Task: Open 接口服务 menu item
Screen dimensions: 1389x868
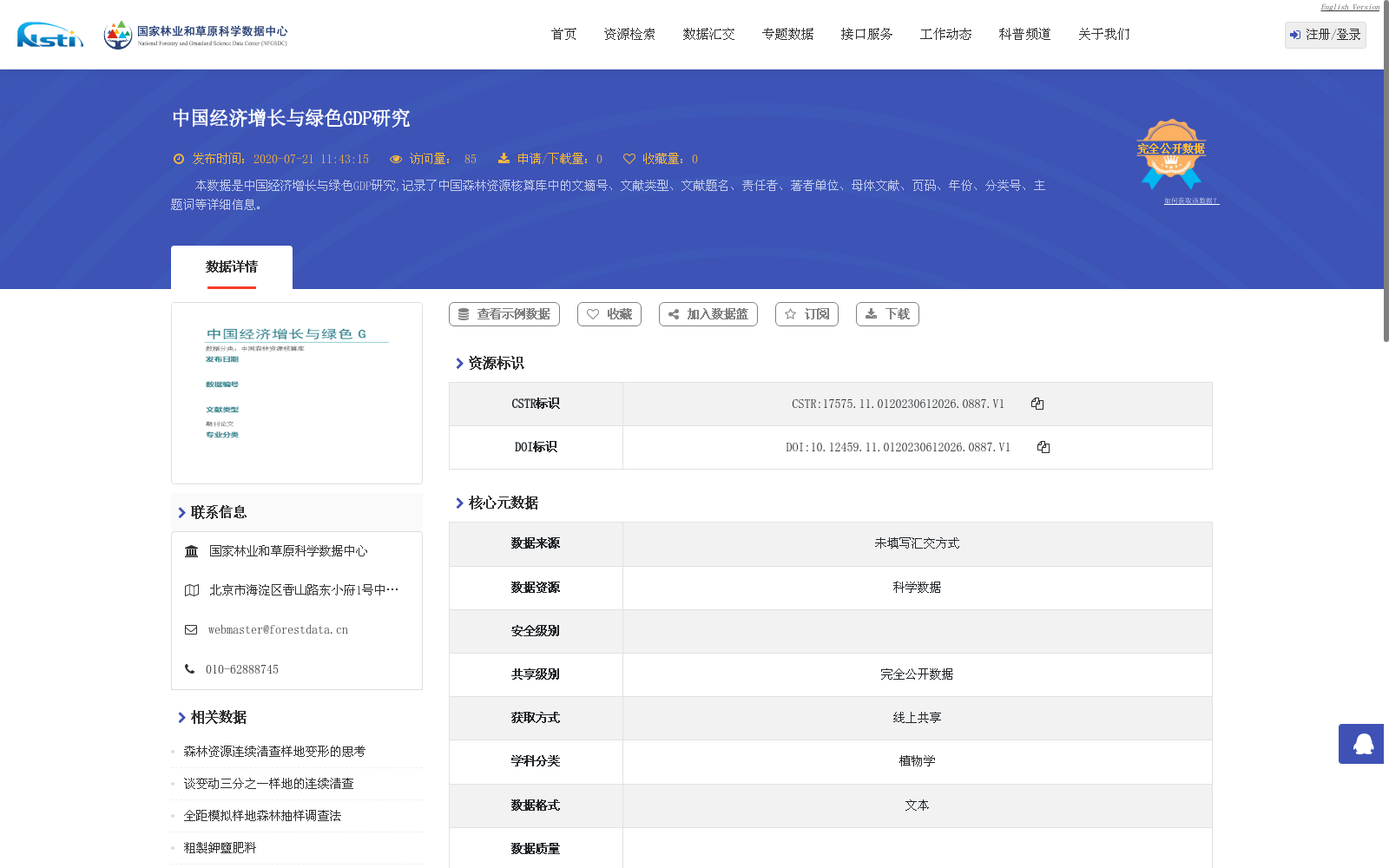Action: pyautogui.click(x=867, y=35)
